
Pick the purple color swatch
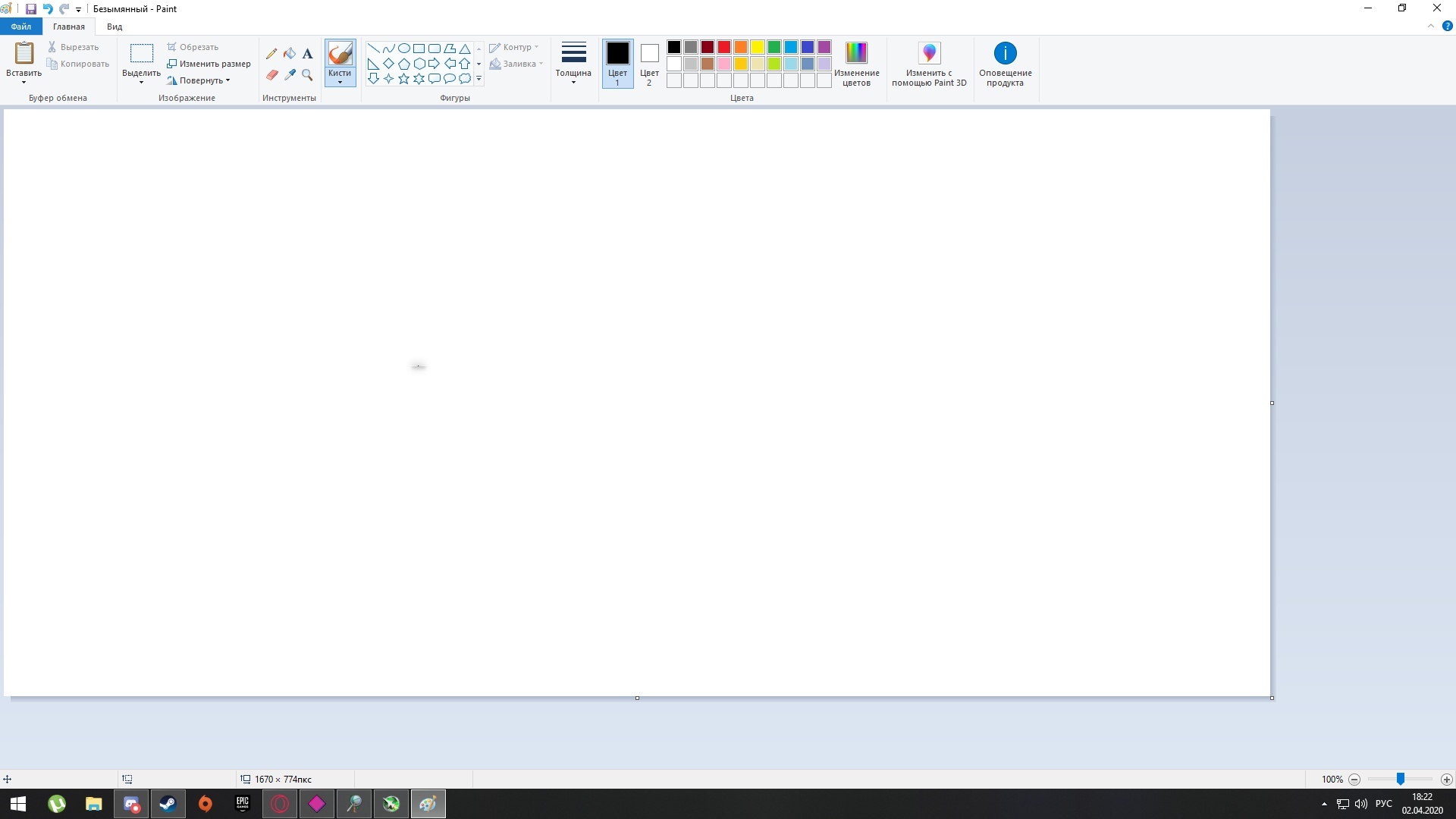tap(824, 47)
